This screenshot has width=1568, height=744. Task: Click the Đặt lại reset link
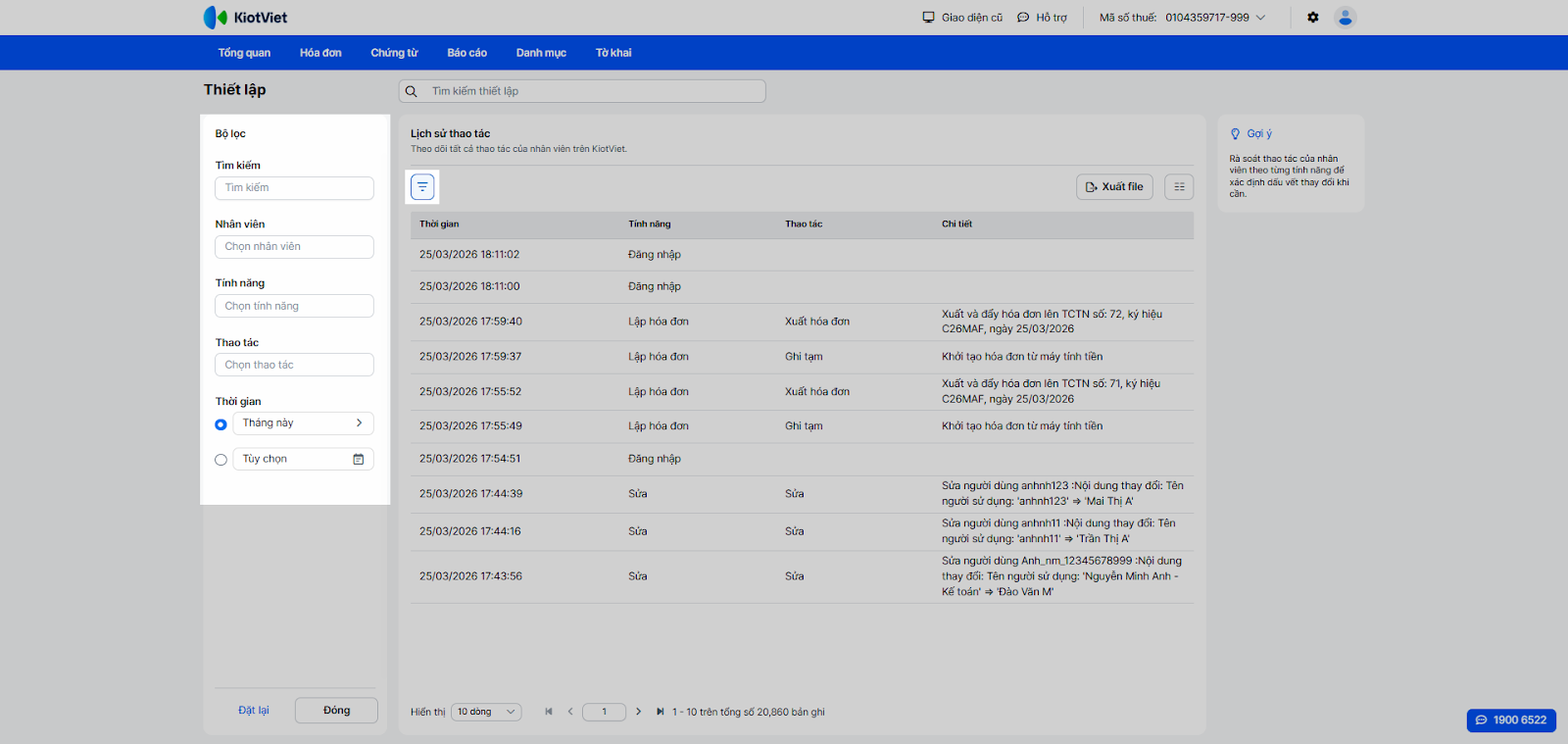[253, 711]
